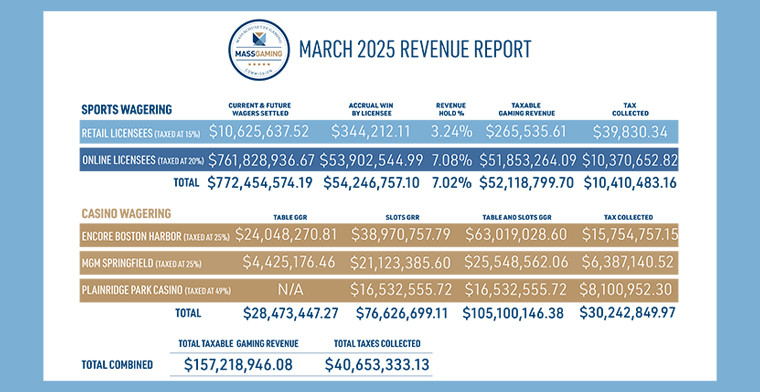Click 'TAX COLLECTED' header in Sports Wagering
The width and height of the screenshot is (760, 392).
pyautogui.click(x=630, y=109)
